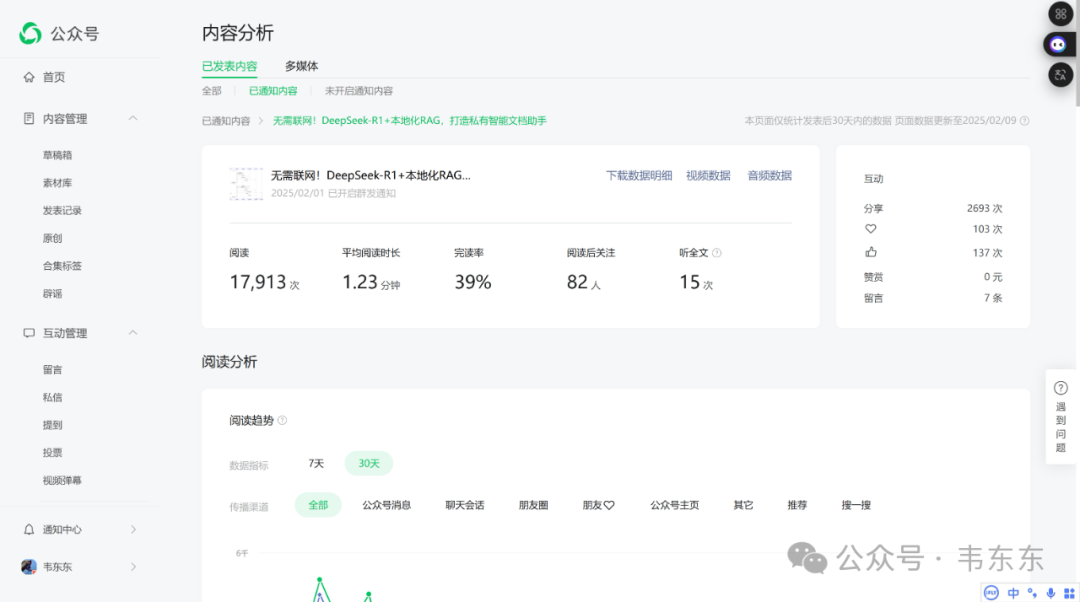Switch data range to 7天
1080x602 pixels.
click(x=314, y=463)
